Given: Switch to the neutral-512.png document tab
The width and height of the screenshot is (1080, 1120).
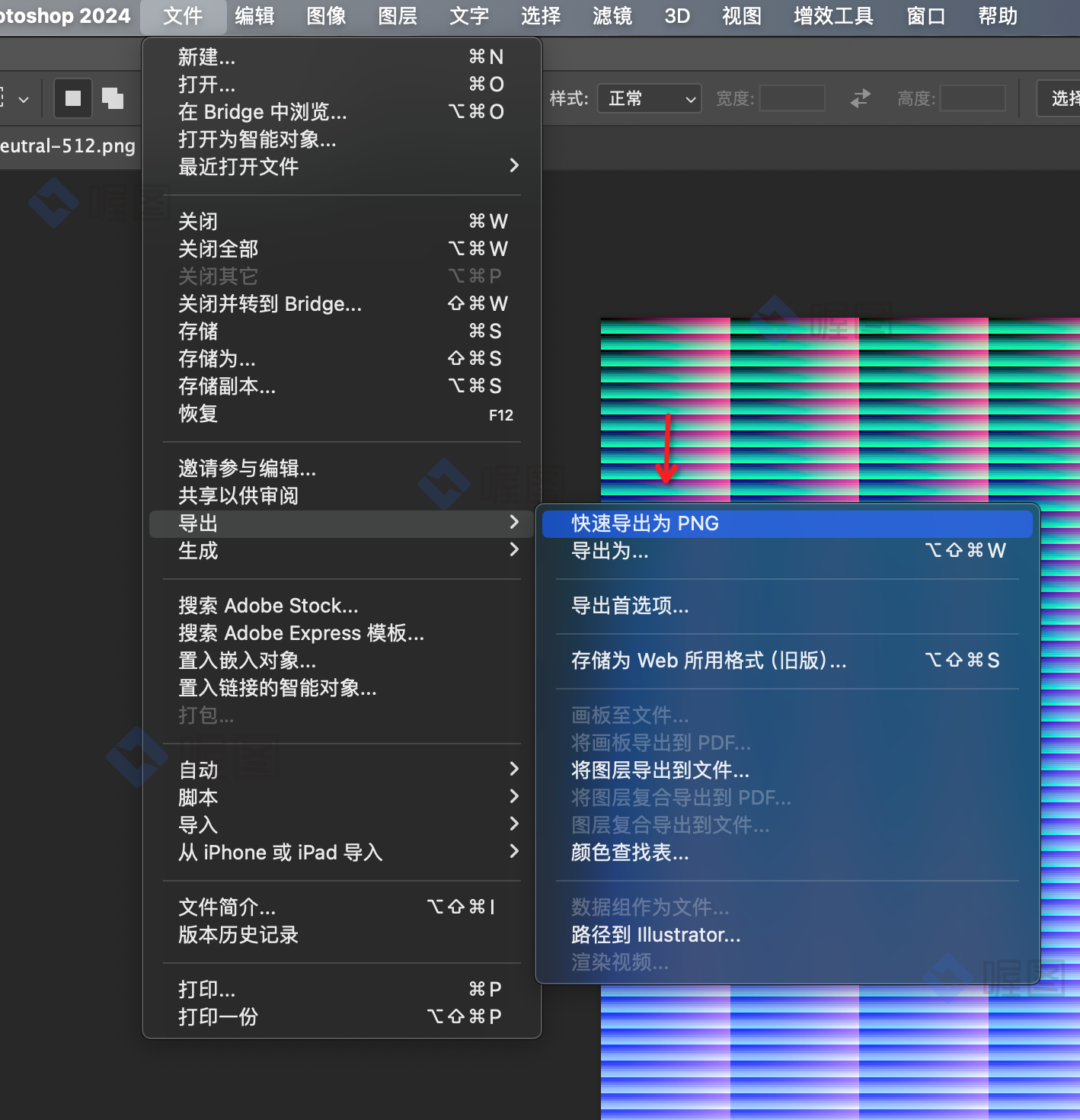Looking at the screenshot, I should coord(69,146).
